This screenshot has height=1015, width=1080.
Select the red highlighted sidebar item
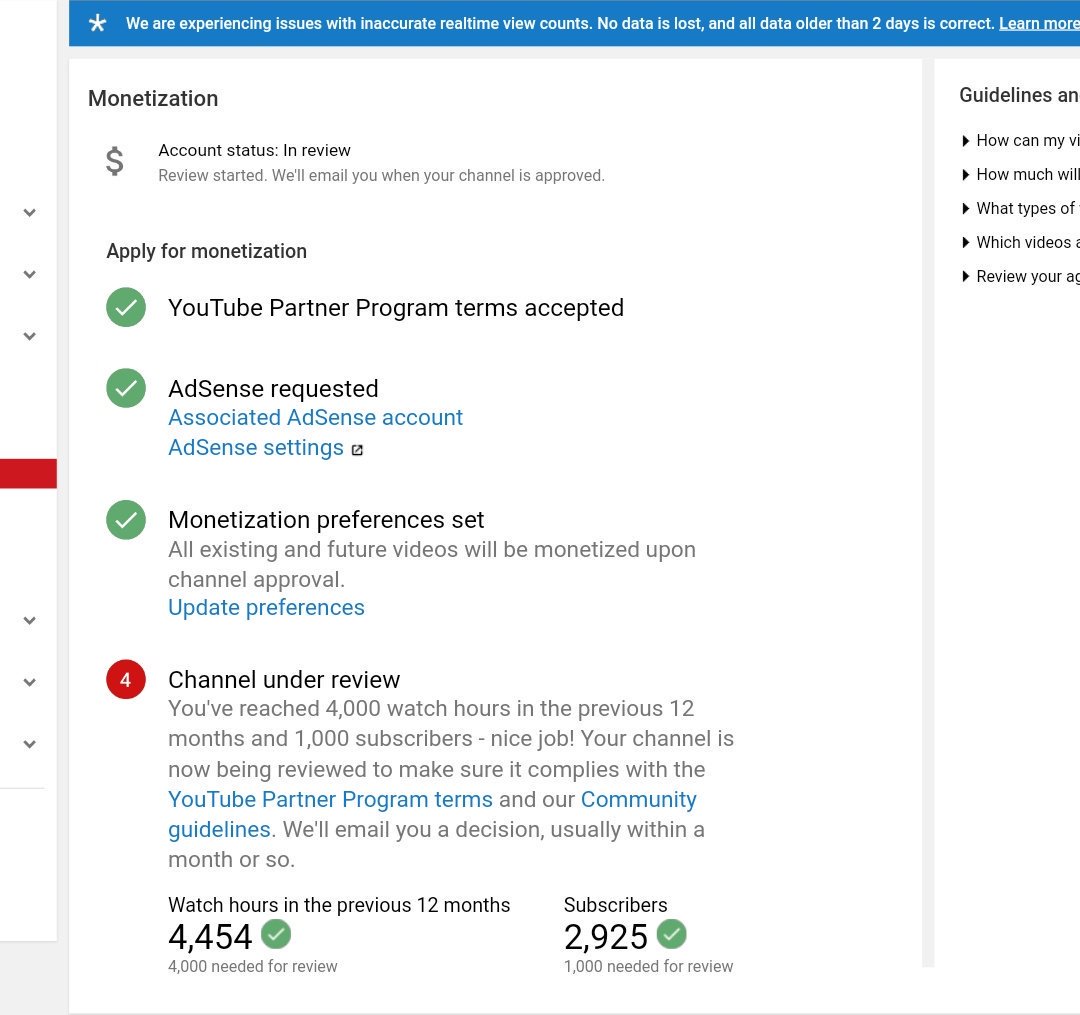(28, 474)
